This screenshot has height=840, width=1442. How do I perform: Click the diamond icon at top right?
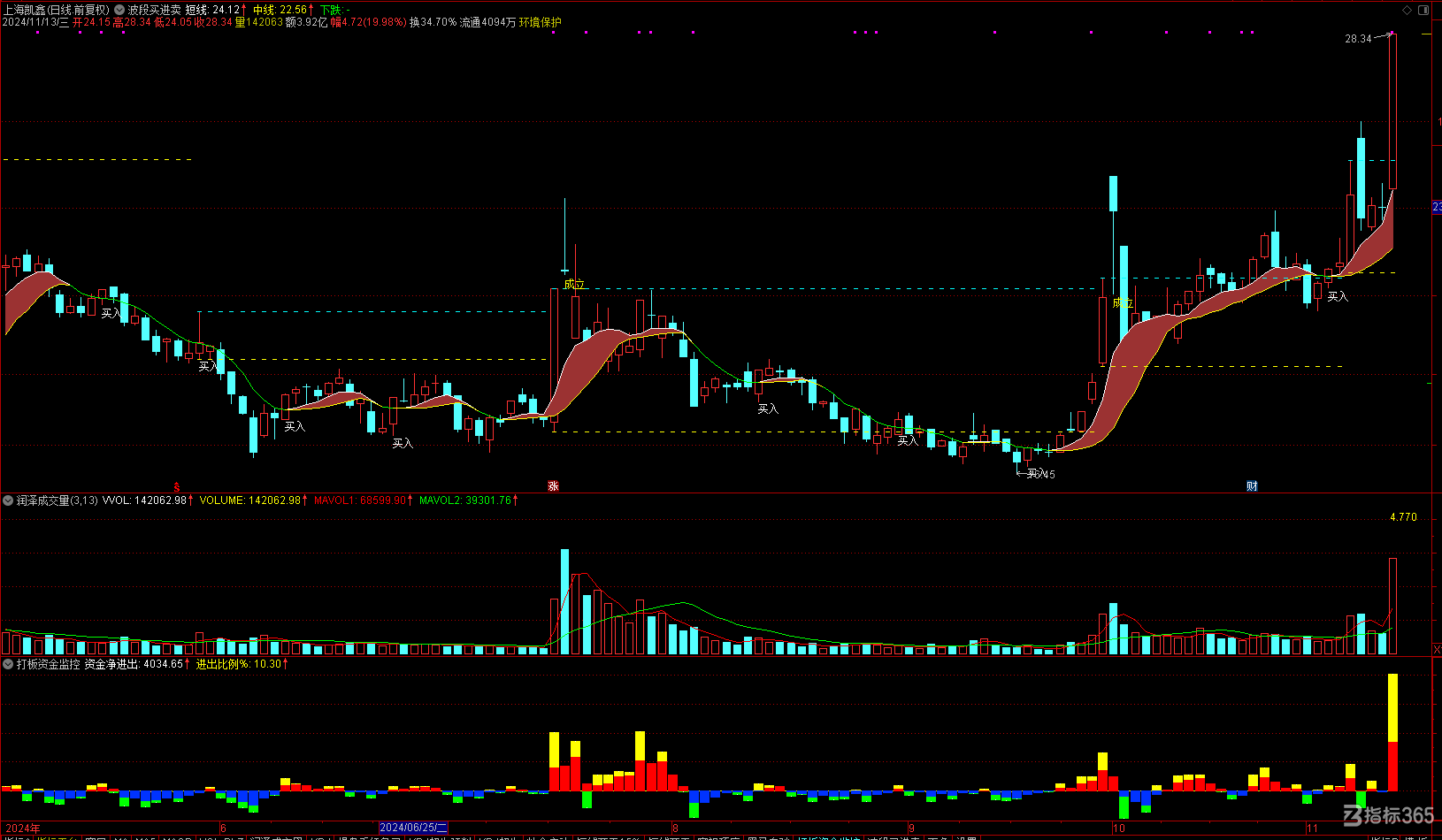coord(1407,10)
